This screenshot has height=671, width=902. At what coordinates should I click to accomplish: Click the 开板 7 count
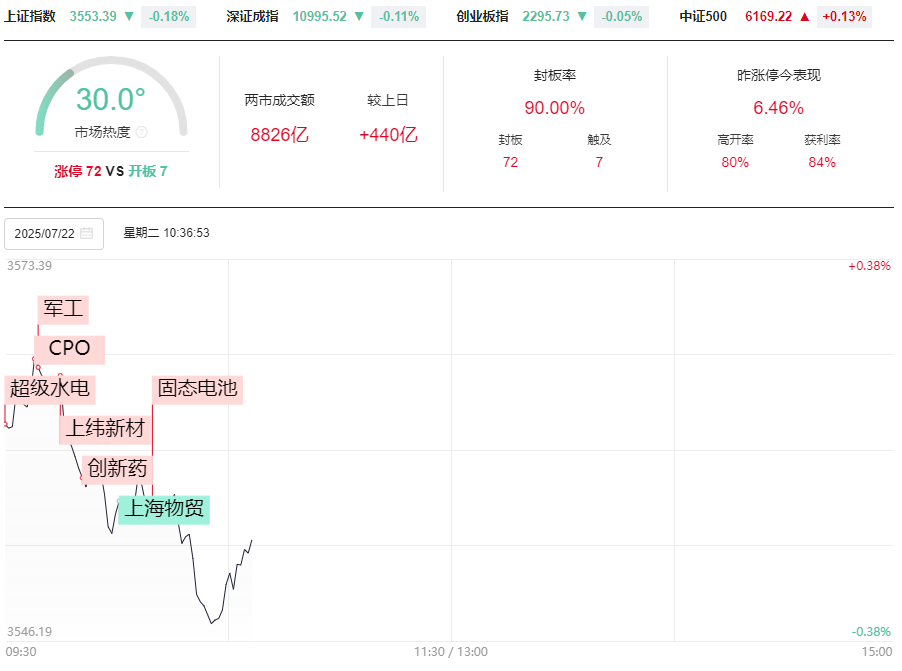148,171
